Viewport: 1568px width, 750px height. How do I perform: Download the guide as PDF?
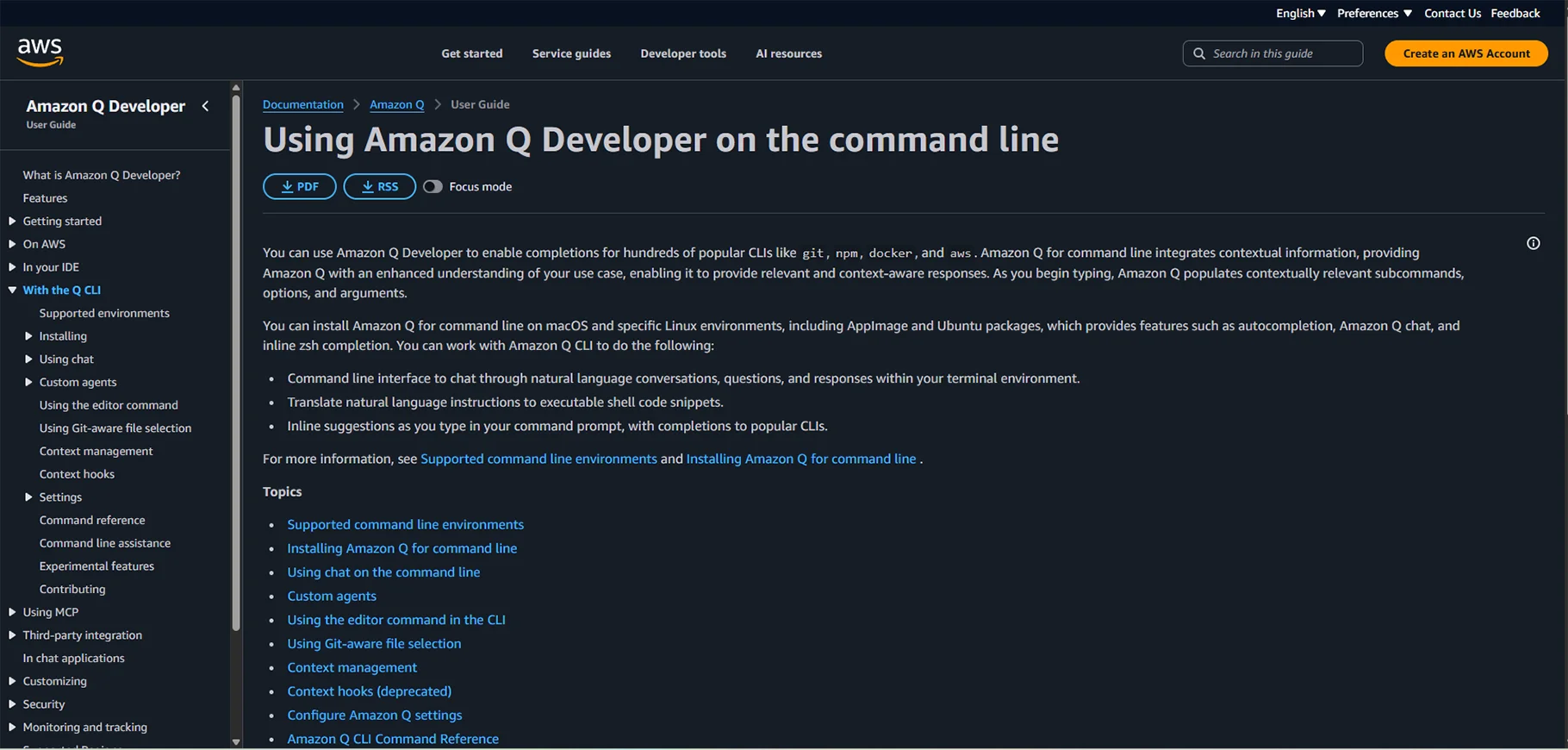(300, 186)
